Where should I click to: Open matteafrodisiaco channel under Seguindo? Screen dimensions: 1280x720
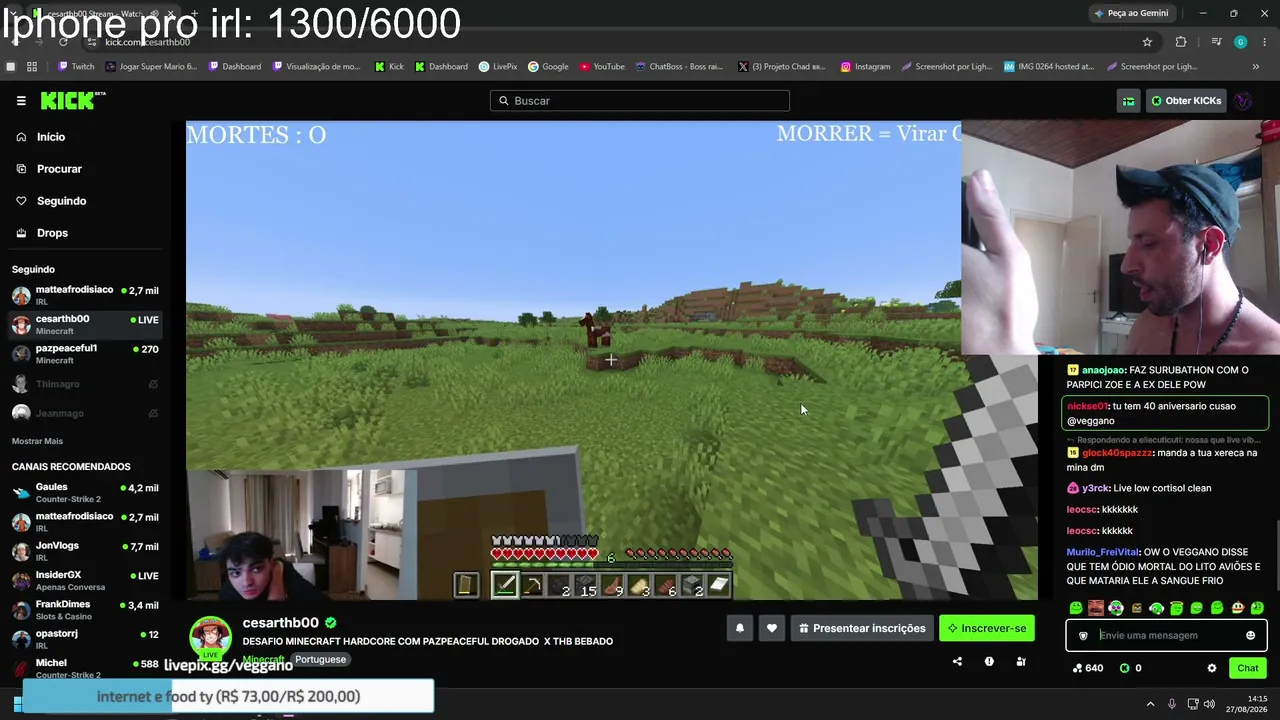(x=85, y=295)
